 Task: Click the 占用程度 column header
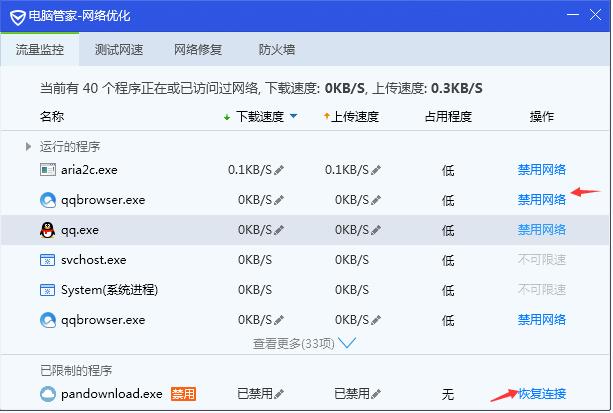point(448,117)
